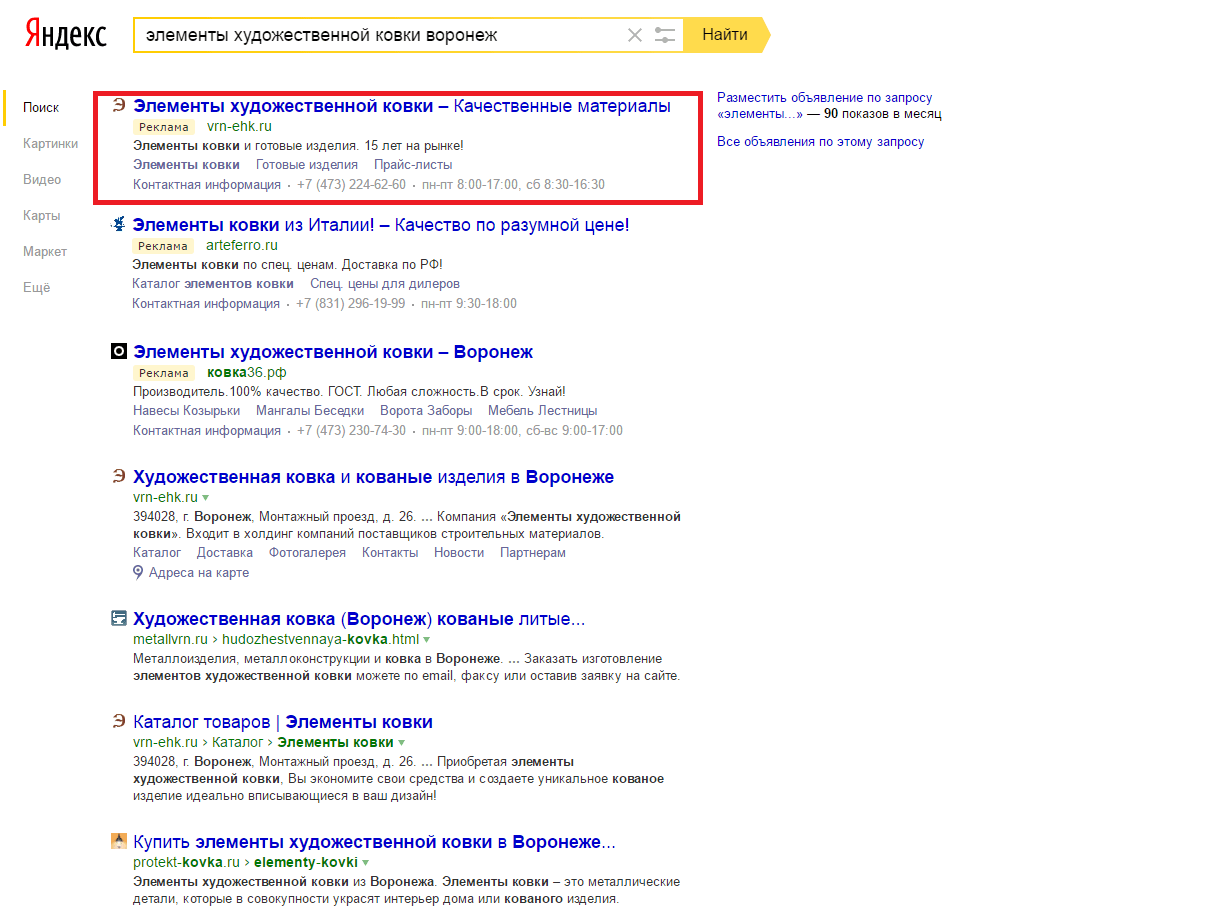Open the map pin 'Адреса на карте'
Image resolution: width=1220 pixels, height=924 pixels.
191,573
